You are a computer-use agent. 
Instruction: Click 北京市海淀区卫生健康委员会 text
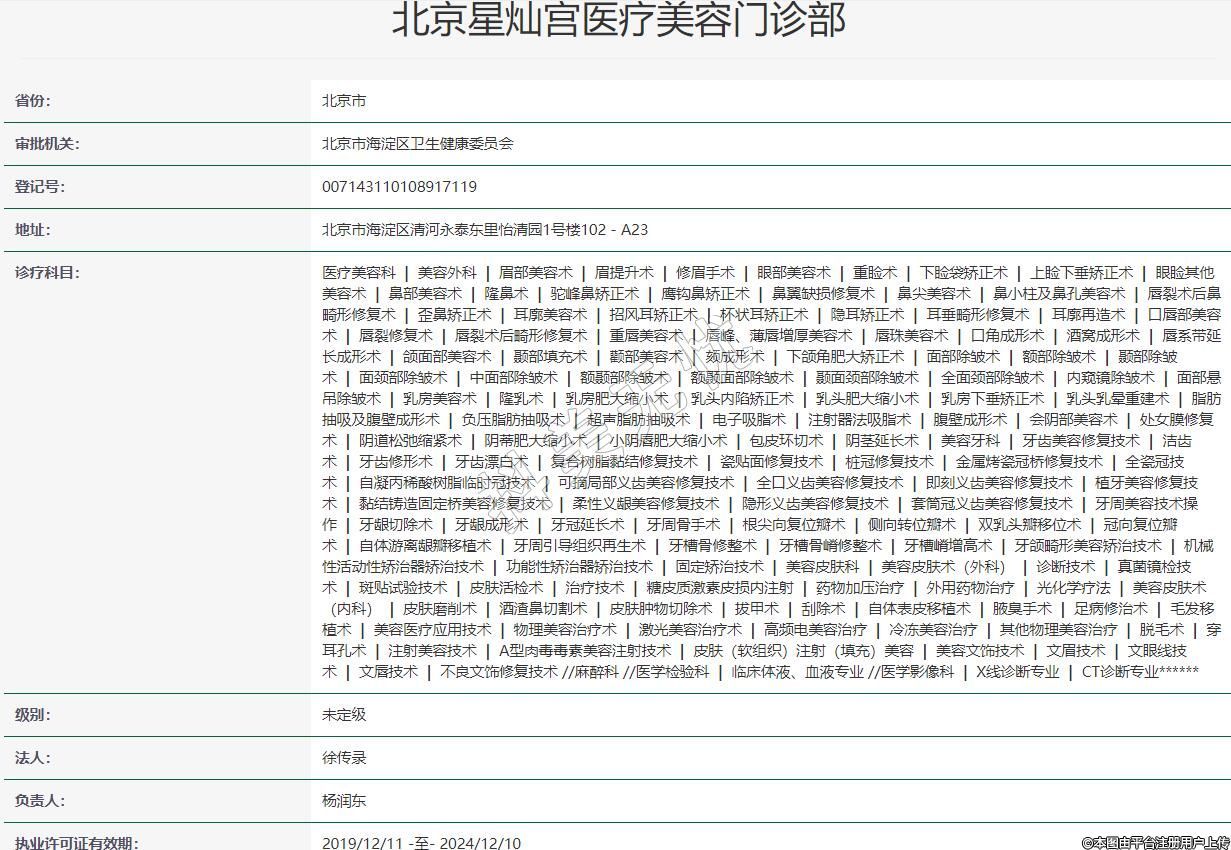click(x=417, y=144)
